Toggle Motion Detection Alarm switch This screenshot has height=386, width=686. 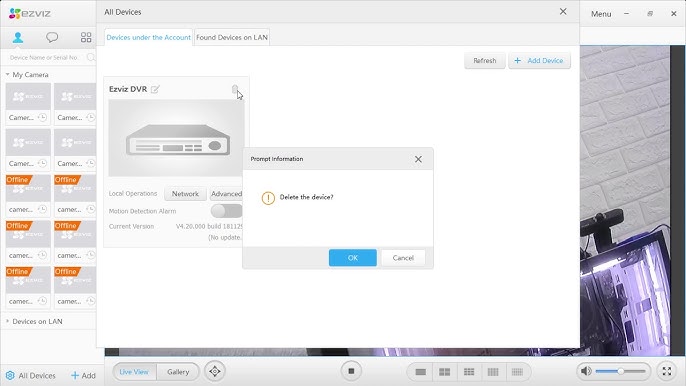coord(226,211)
